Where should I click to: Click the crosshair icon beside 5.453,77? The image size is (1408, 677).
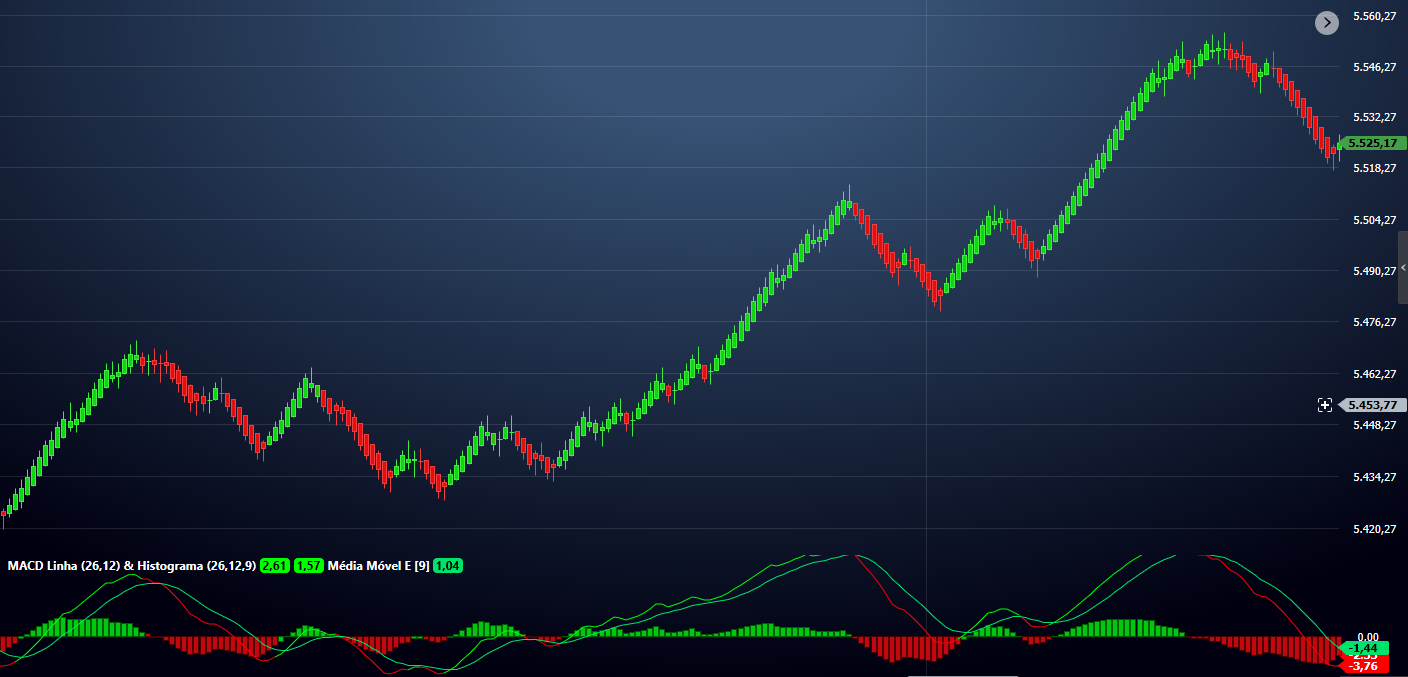pyautogui.click(x=1325, y=405)
